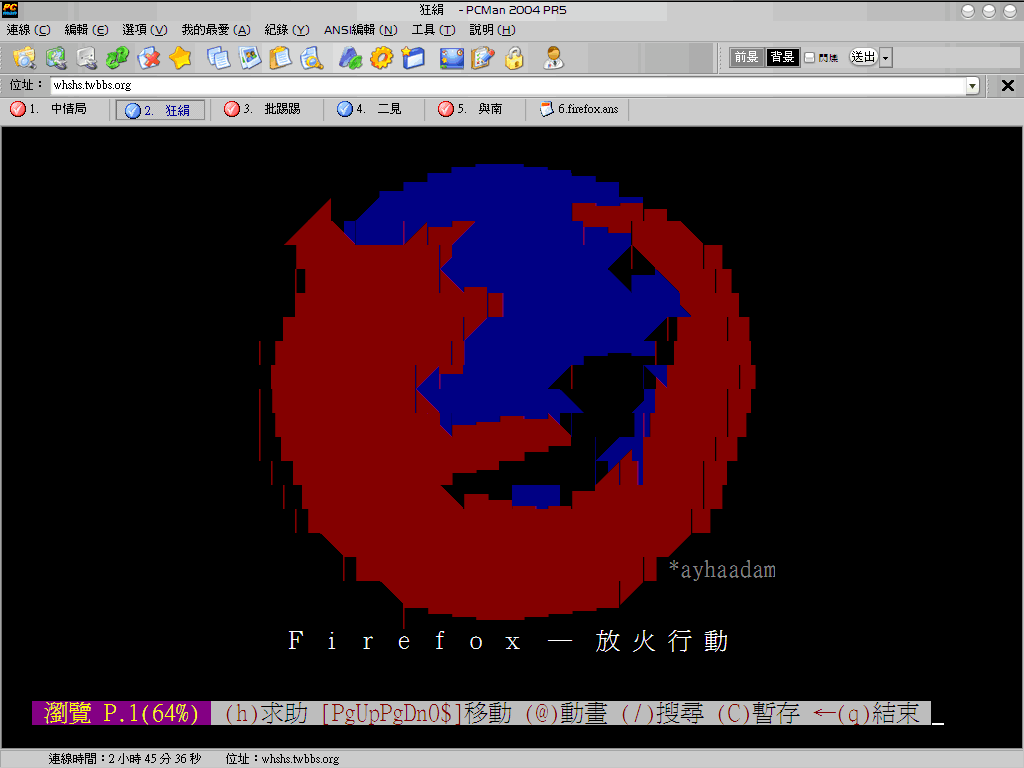Click the 連線時間 status bar entry
This screenshot has height=768, width=1024.
point(125,759)
